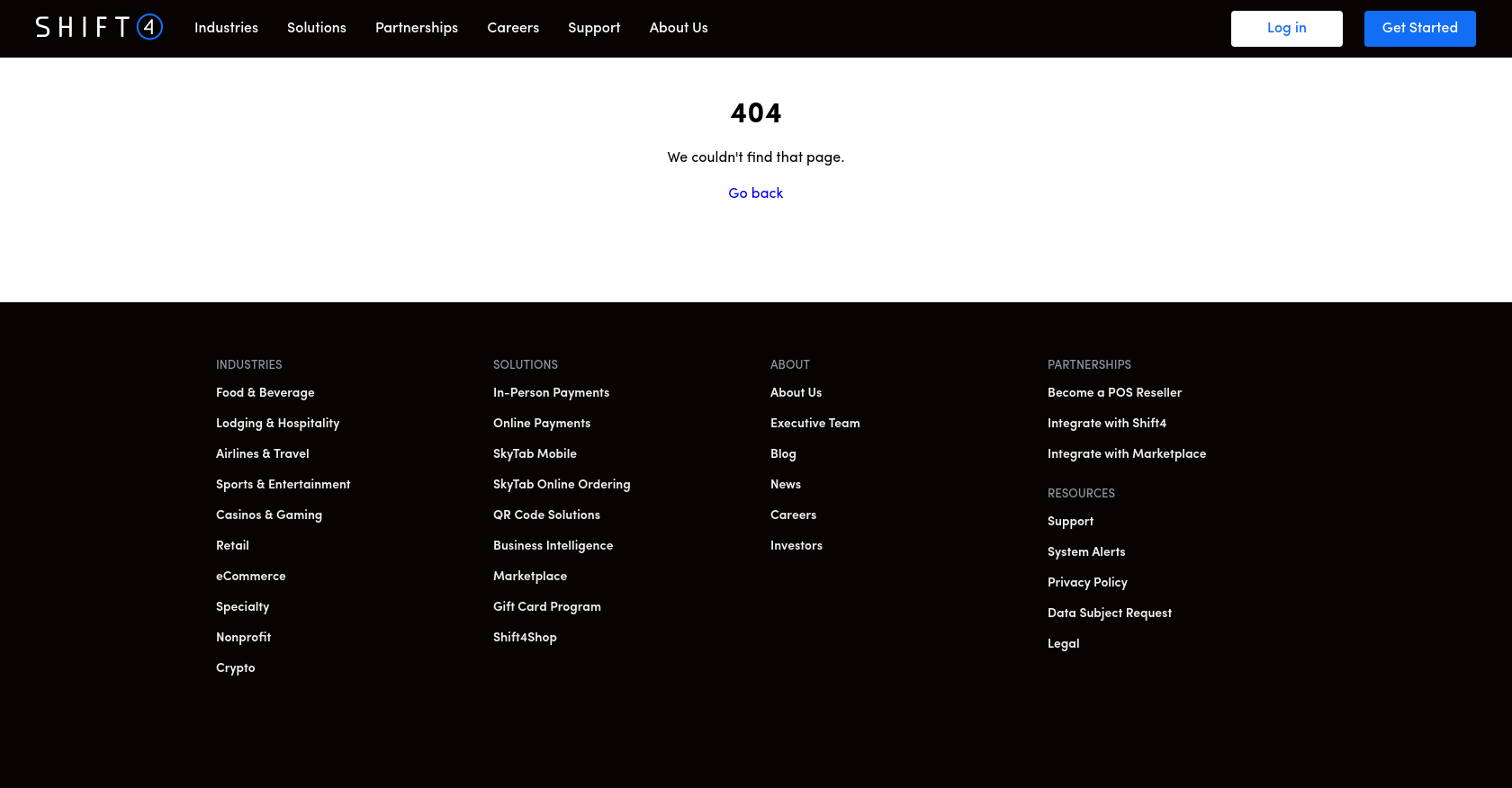Open the News footer link
This screenshot has width=1512, height=788.
pos(786,485)
